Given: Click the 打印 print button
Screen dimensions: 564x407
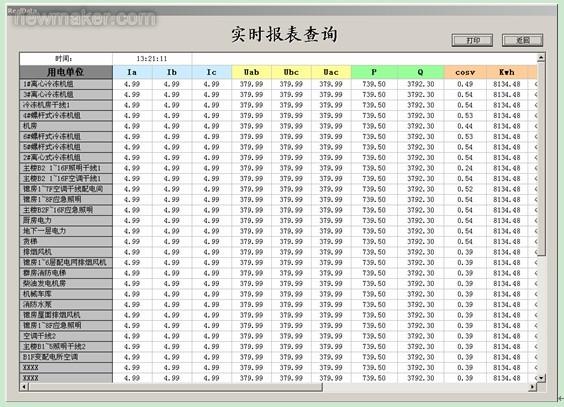Looking at the screenshot, I should click(x=472, y=40).
